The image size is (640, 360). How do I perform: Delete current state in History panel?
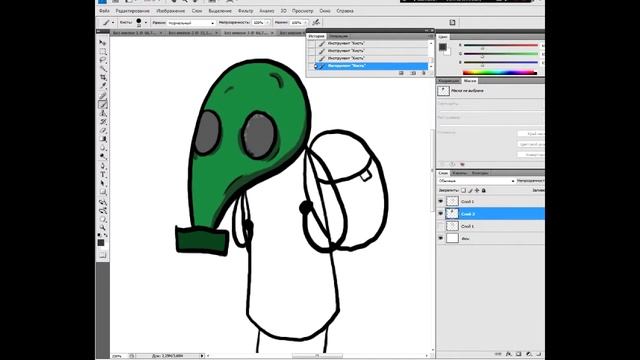[x=423, y=73]
